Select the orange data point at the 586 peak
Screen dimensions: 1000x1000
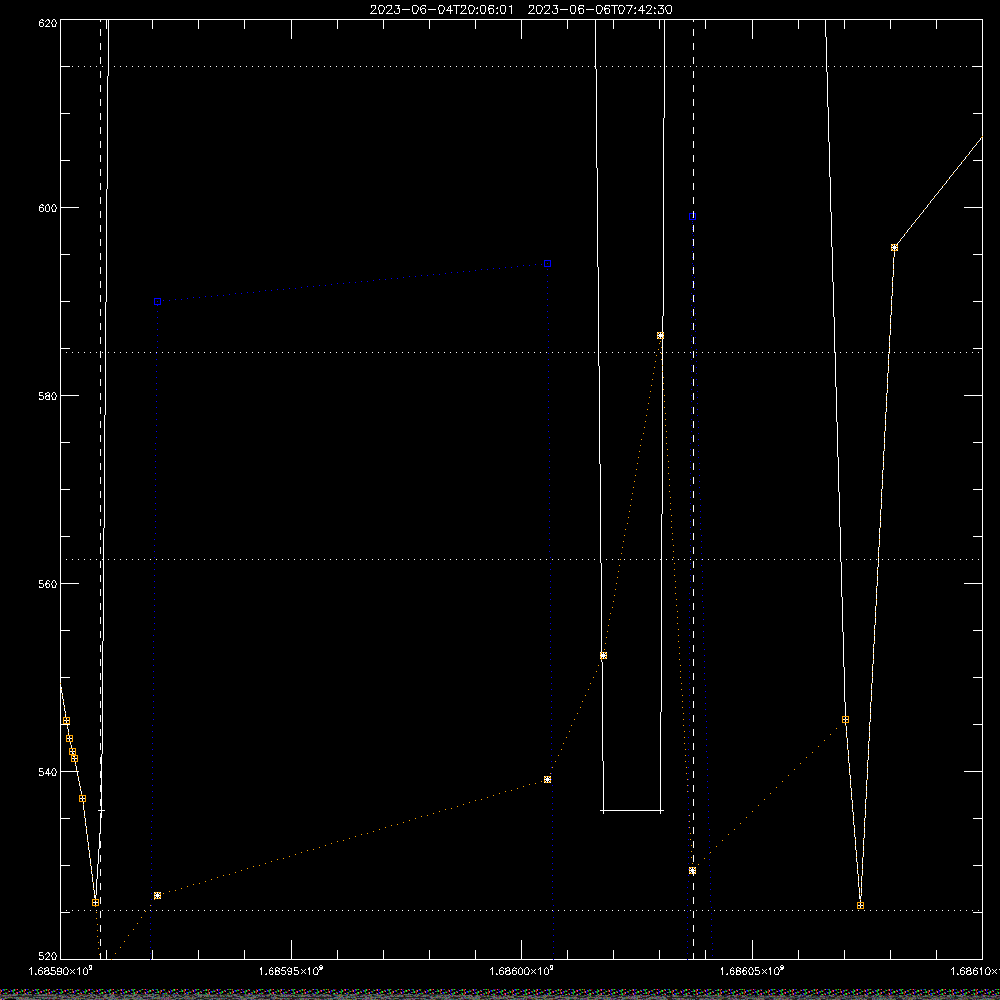tap(660, 335)
